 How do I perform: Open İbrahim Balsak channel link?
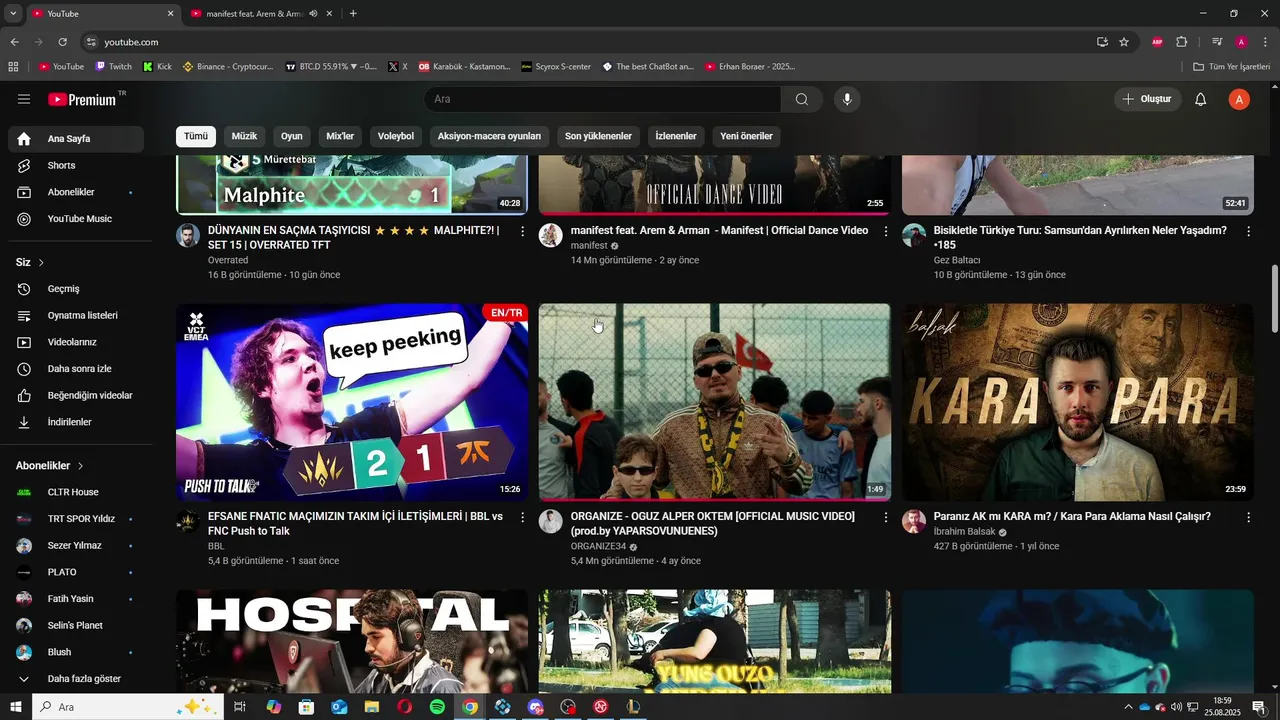coord(965,532)
